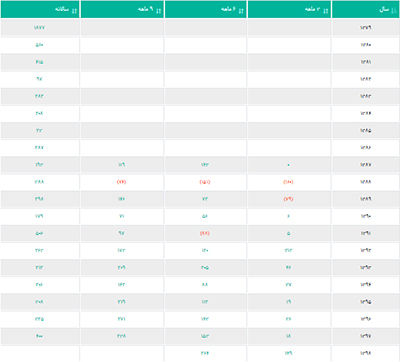The width and height of the screenshot is (400, 362).
Task: Click the ۶ ماهه value in ۱۳۹۸ row
Action: [205, 353]
